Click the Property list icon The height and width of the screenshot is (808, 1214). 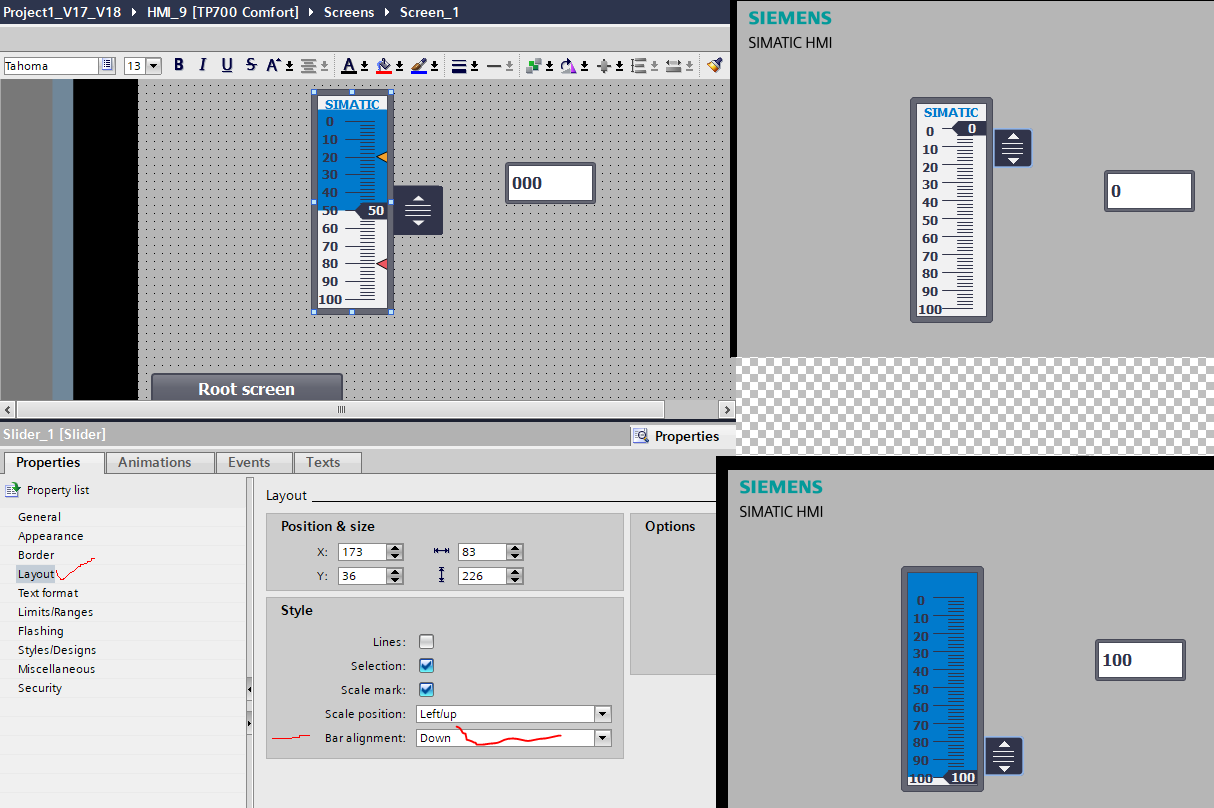[x=12, y=490]
